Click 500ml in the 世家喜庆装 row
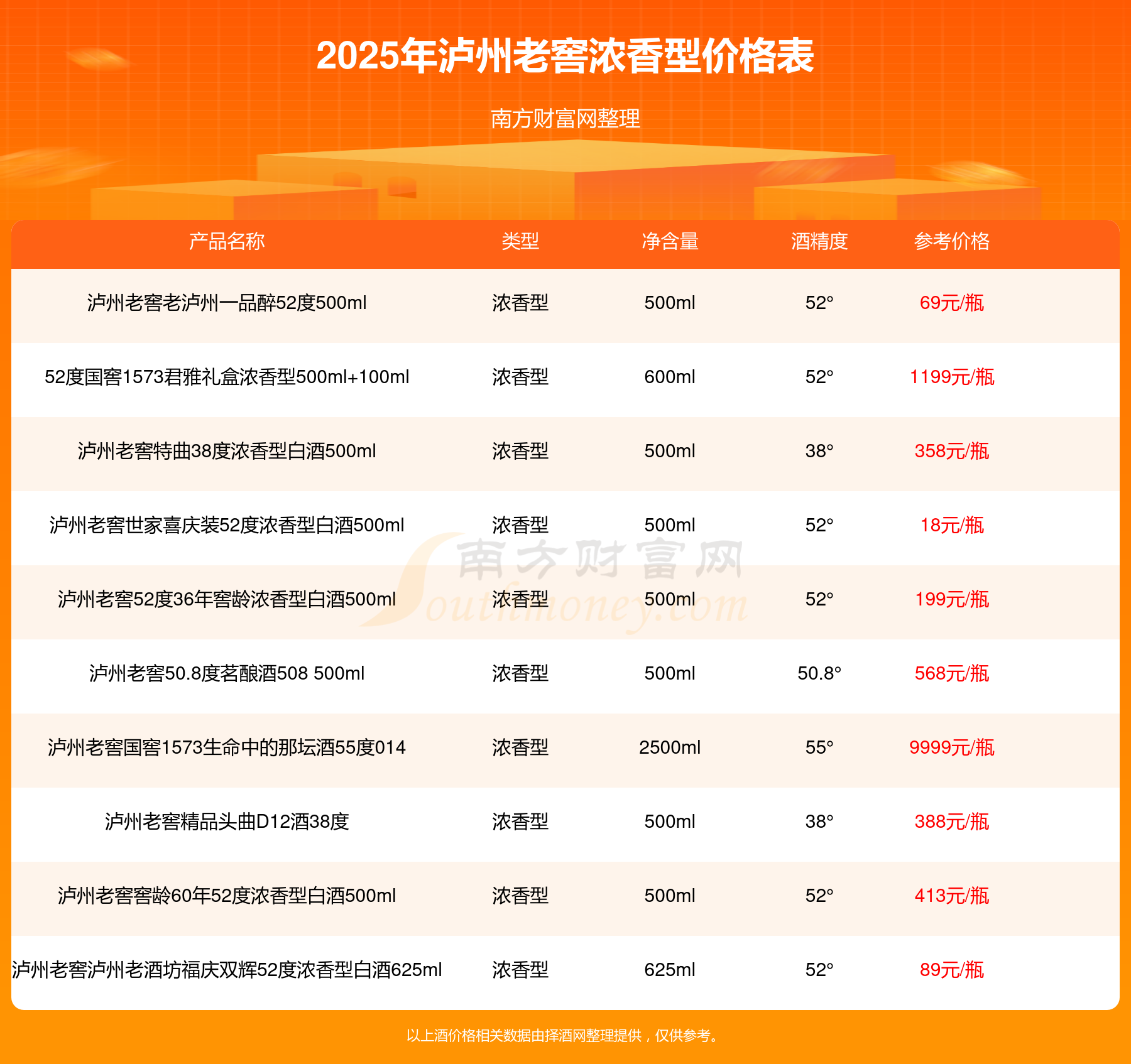Viewport: 1131px width, 1064px height. (670, 525)
